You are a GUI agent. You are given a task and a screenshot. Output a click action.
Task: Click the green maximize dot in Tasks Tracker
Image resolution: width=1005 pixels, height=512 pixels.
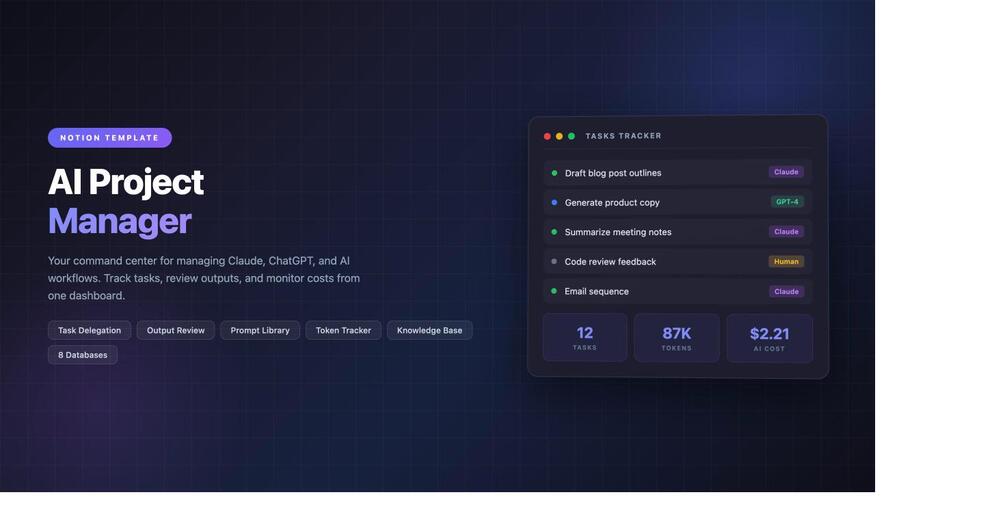point(572,136)
